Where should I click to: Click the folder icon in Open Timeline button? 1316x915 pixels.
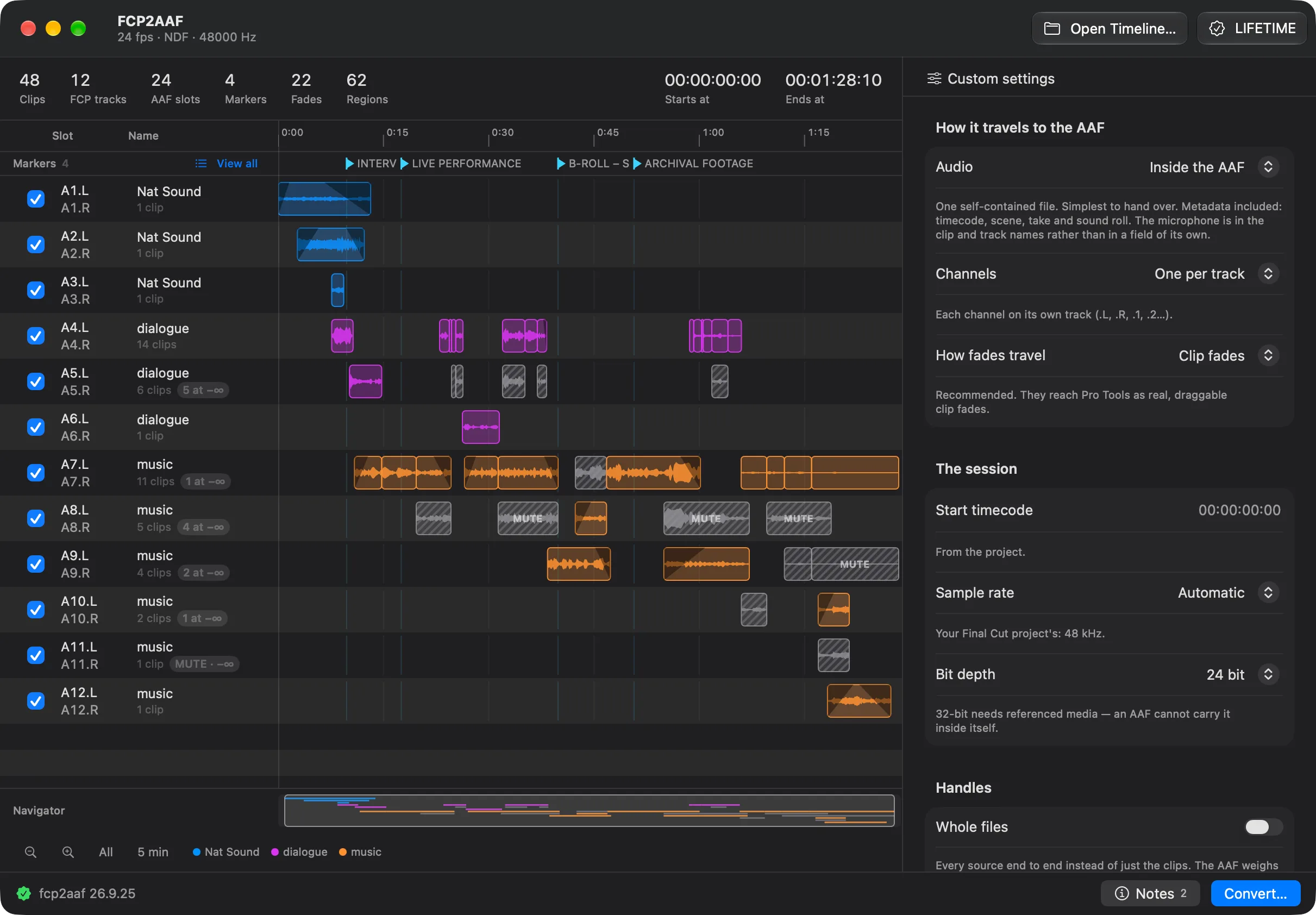[x=1052, y=29]
